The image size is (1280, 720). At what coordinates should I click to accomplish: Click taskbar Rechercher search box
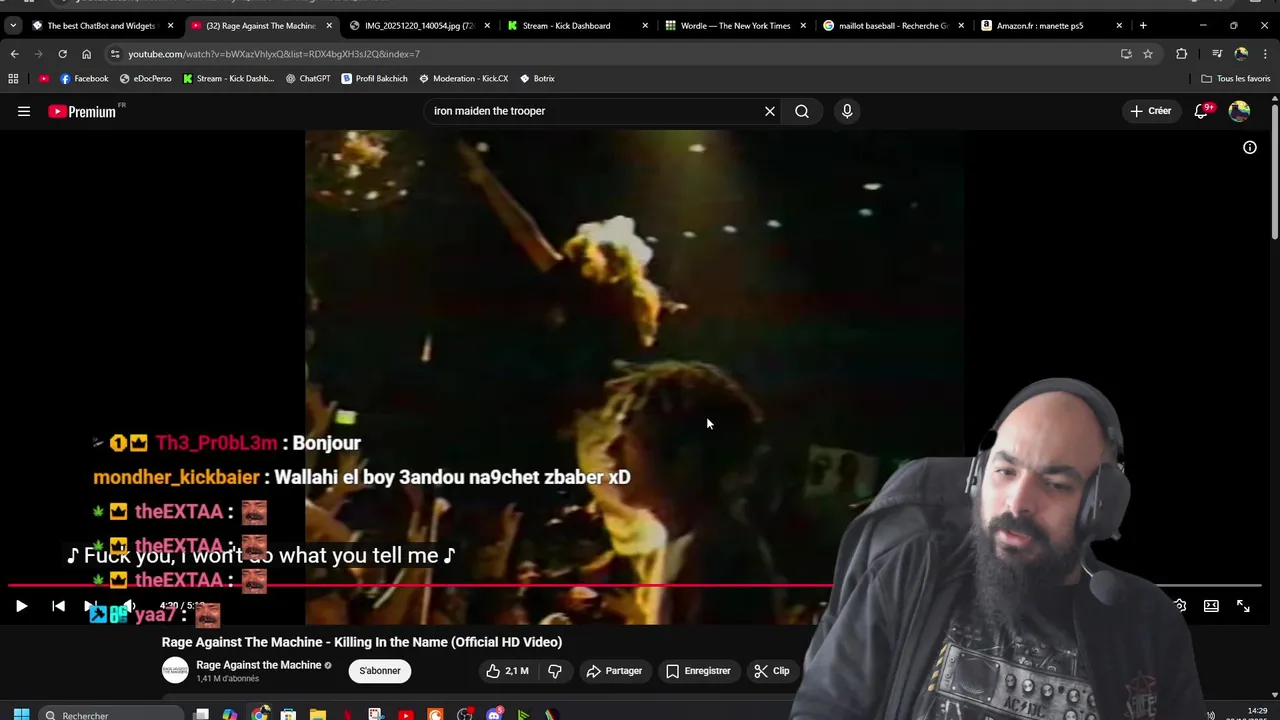110,714
